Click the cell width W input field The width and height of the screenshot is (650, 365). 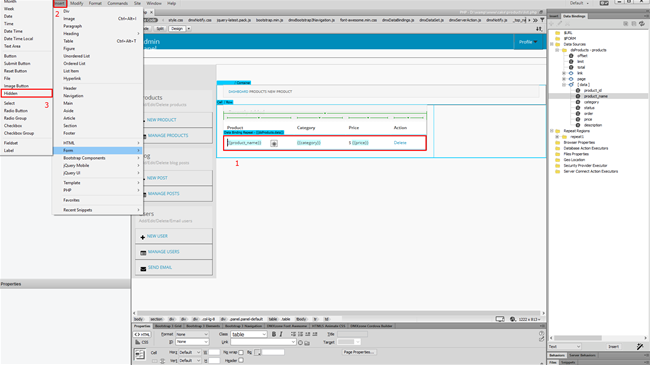point(214,353)
